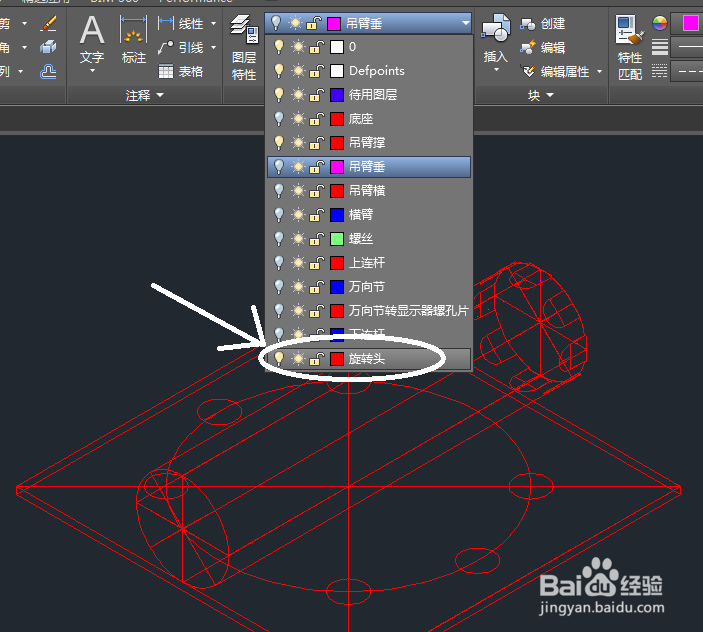This screenshot has height=632, width=703.
Task: Freeze the 横臂 layer sun icon
Action: [x=298, y=215]
